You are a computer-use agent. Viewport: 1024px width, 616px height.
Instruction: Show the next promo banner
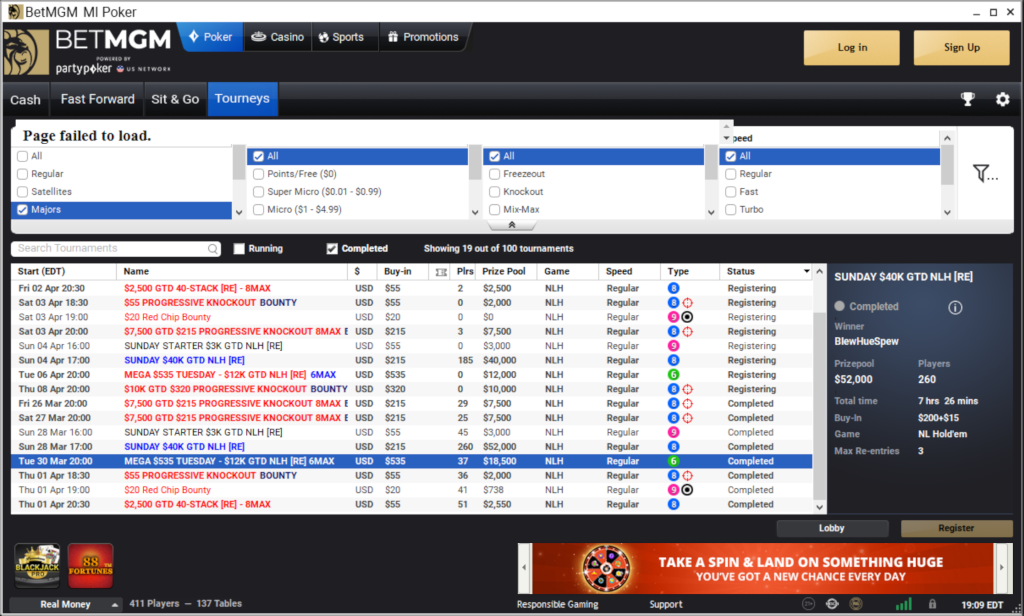(x=1002, y=568)
